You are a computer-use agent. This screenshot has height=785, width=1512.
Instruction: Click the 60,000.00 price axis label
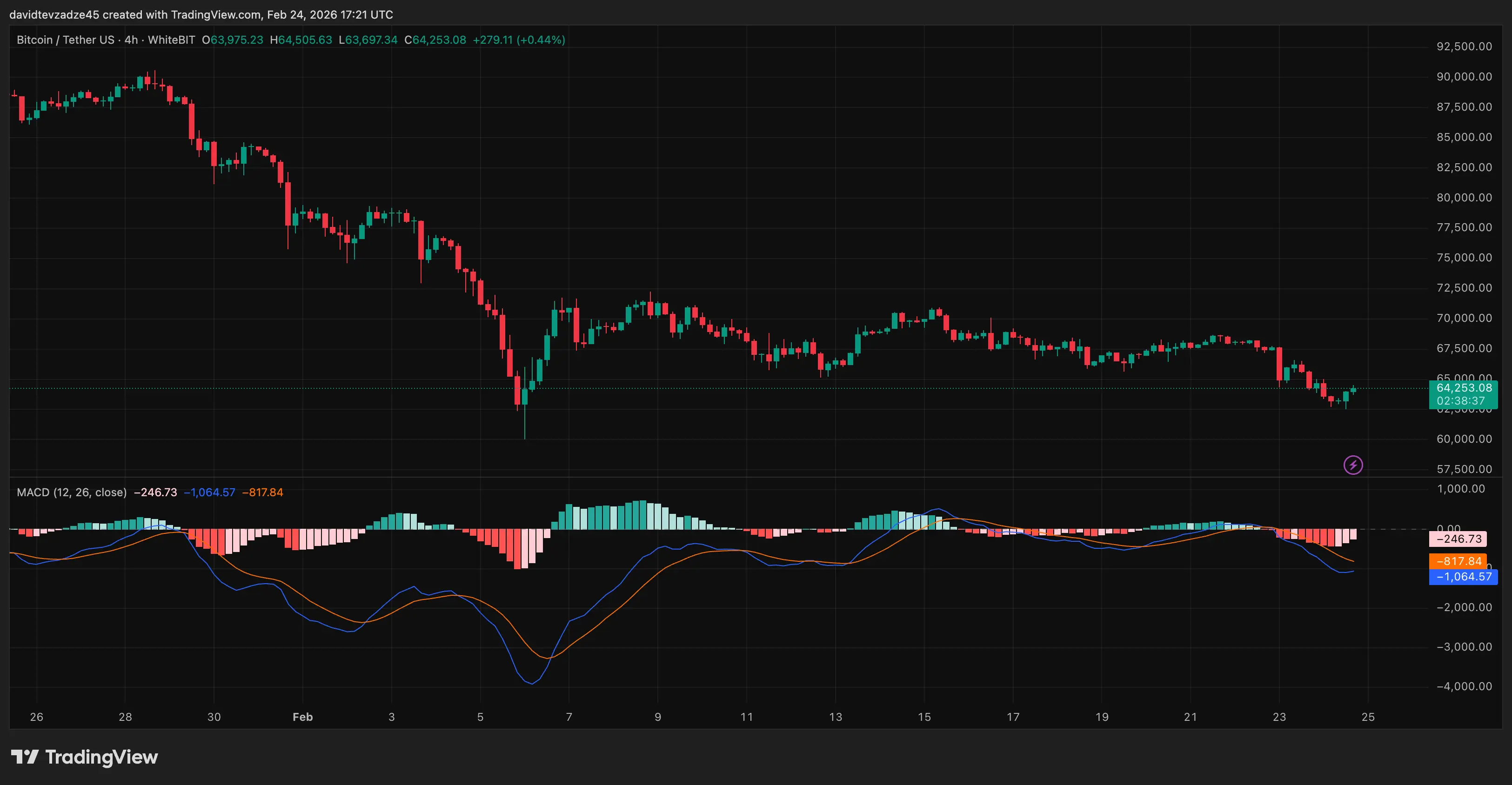pyautogui.click(x=1464, y=439)
